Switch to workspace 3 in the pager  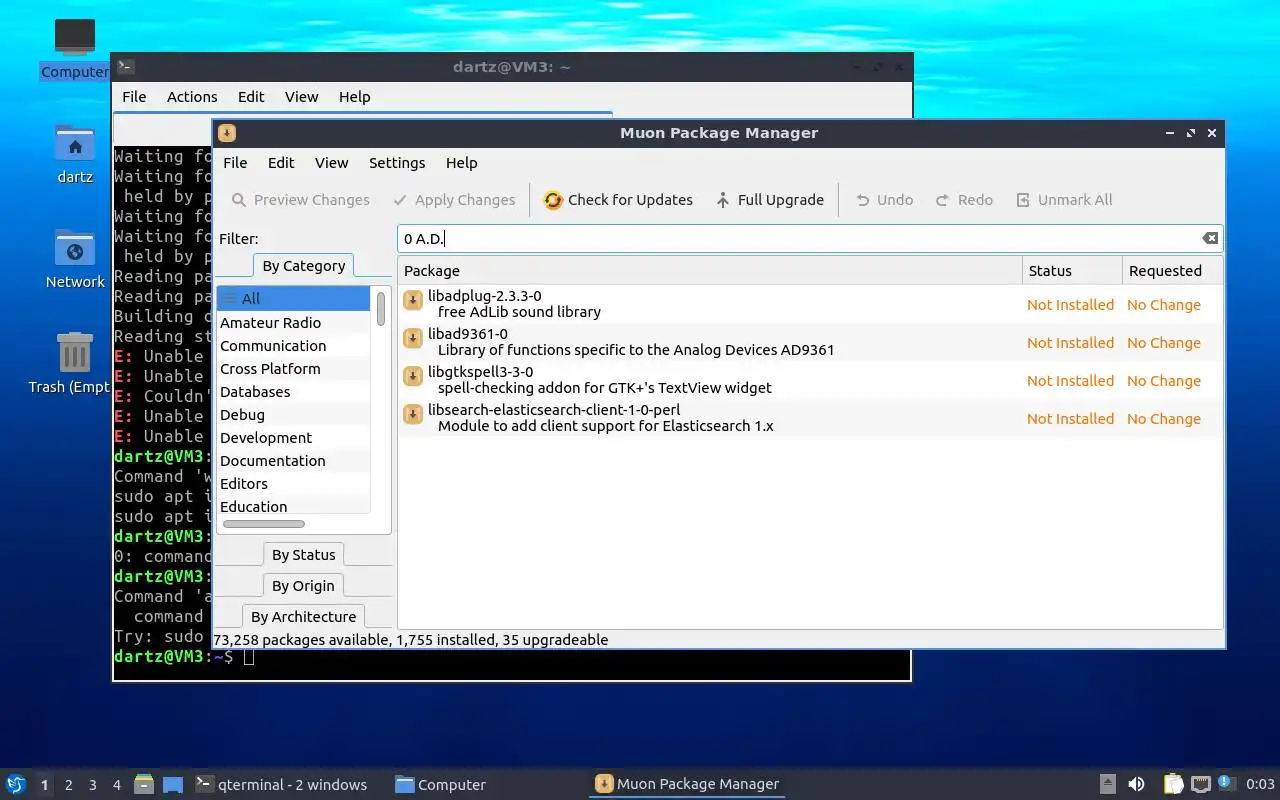click(x=93, y=785)
